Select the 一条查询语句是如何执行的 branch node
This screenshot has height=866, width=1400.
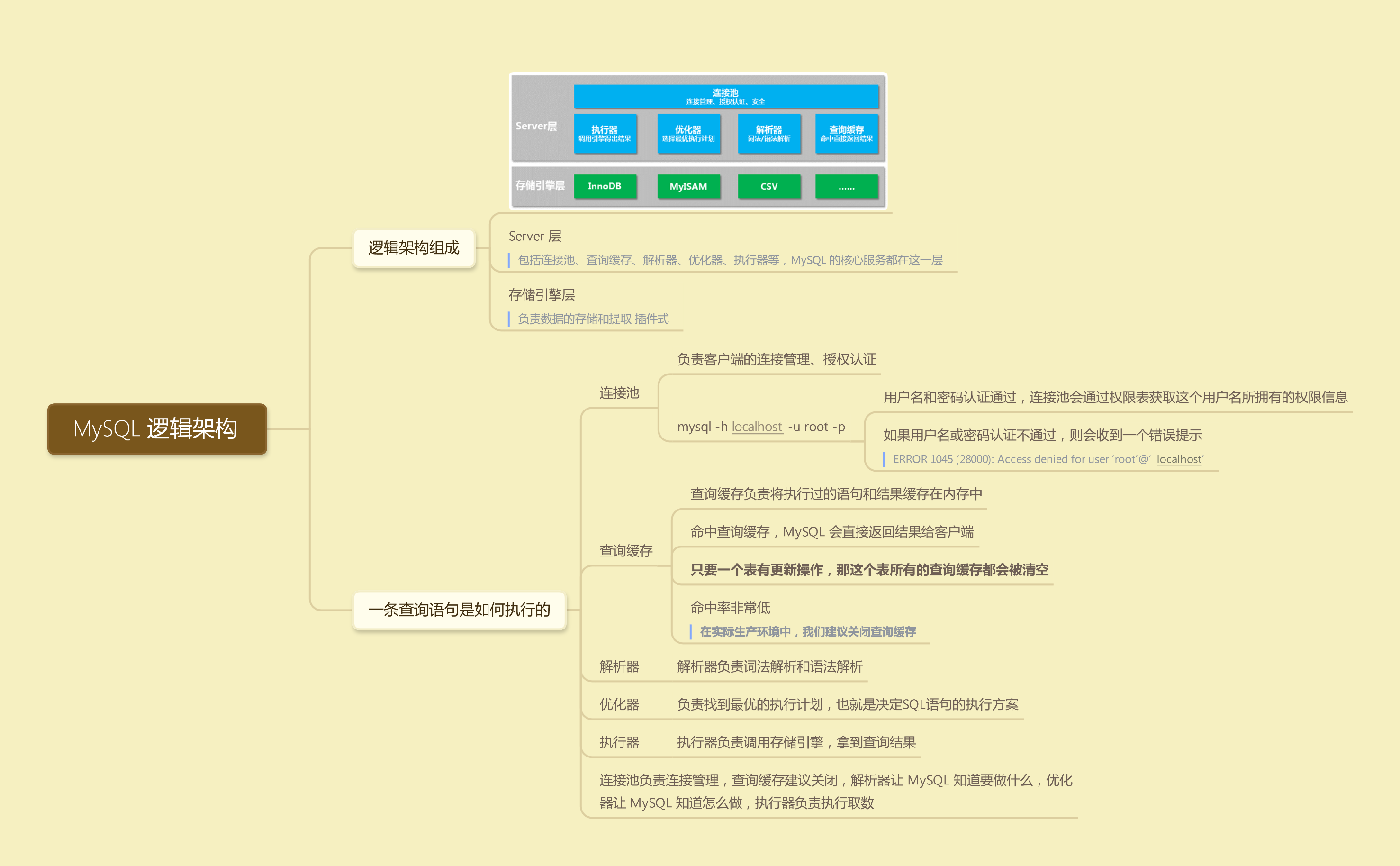[459, 610]
